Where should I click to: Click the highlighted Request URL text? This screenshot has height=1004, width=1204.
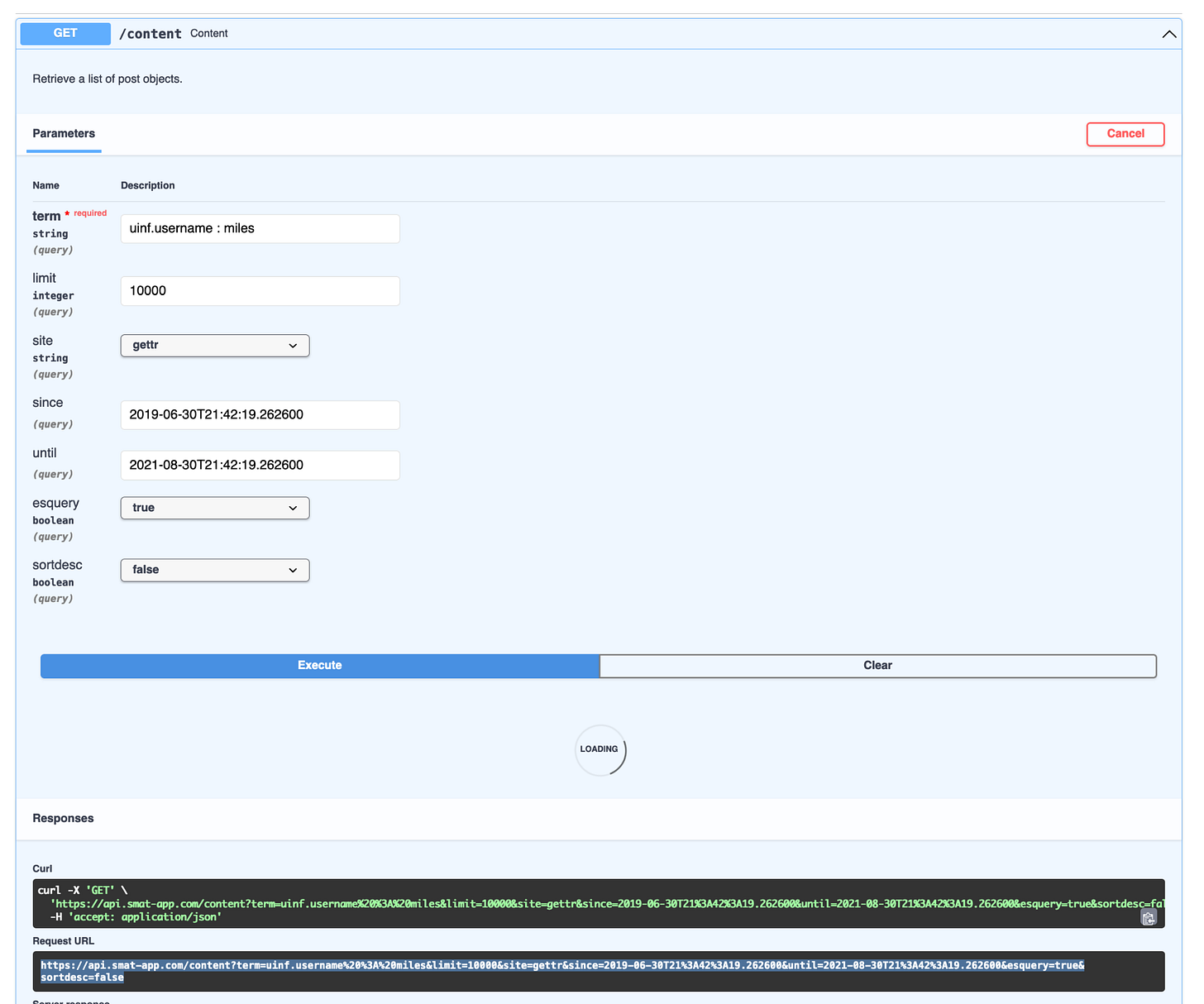point(562,966)
